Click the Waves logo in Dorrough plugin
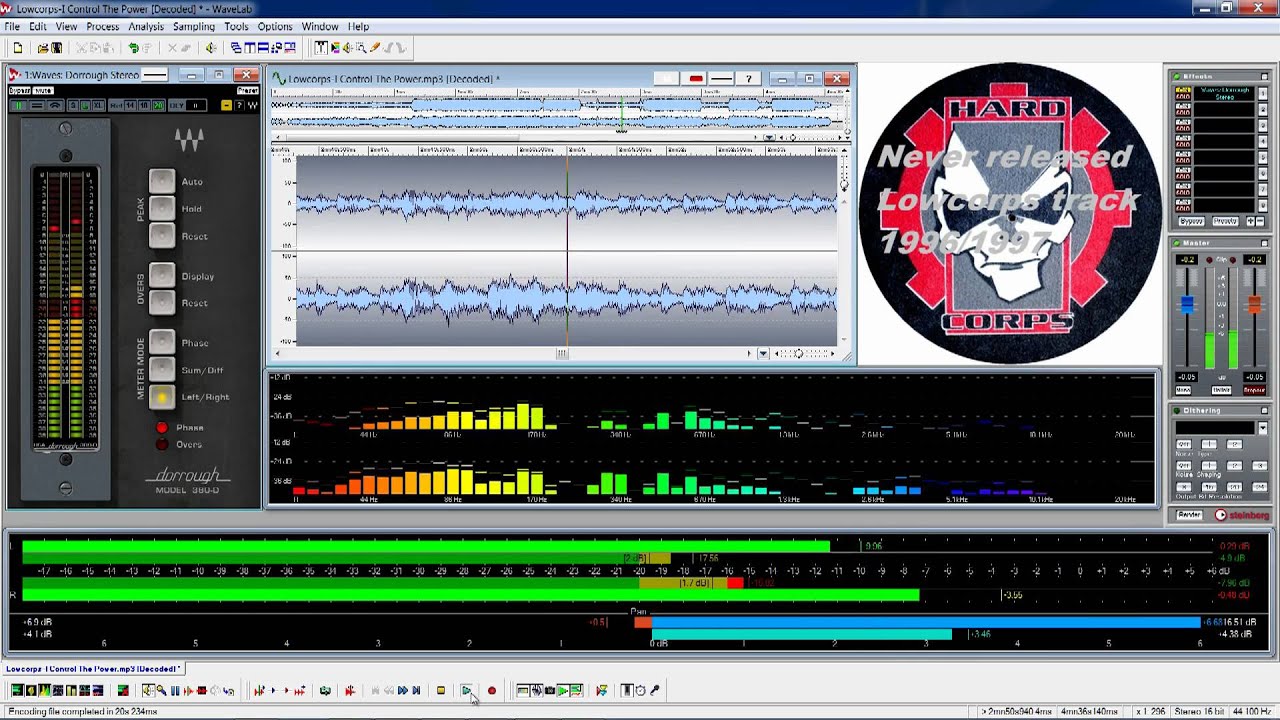 (x=189, y=139)
